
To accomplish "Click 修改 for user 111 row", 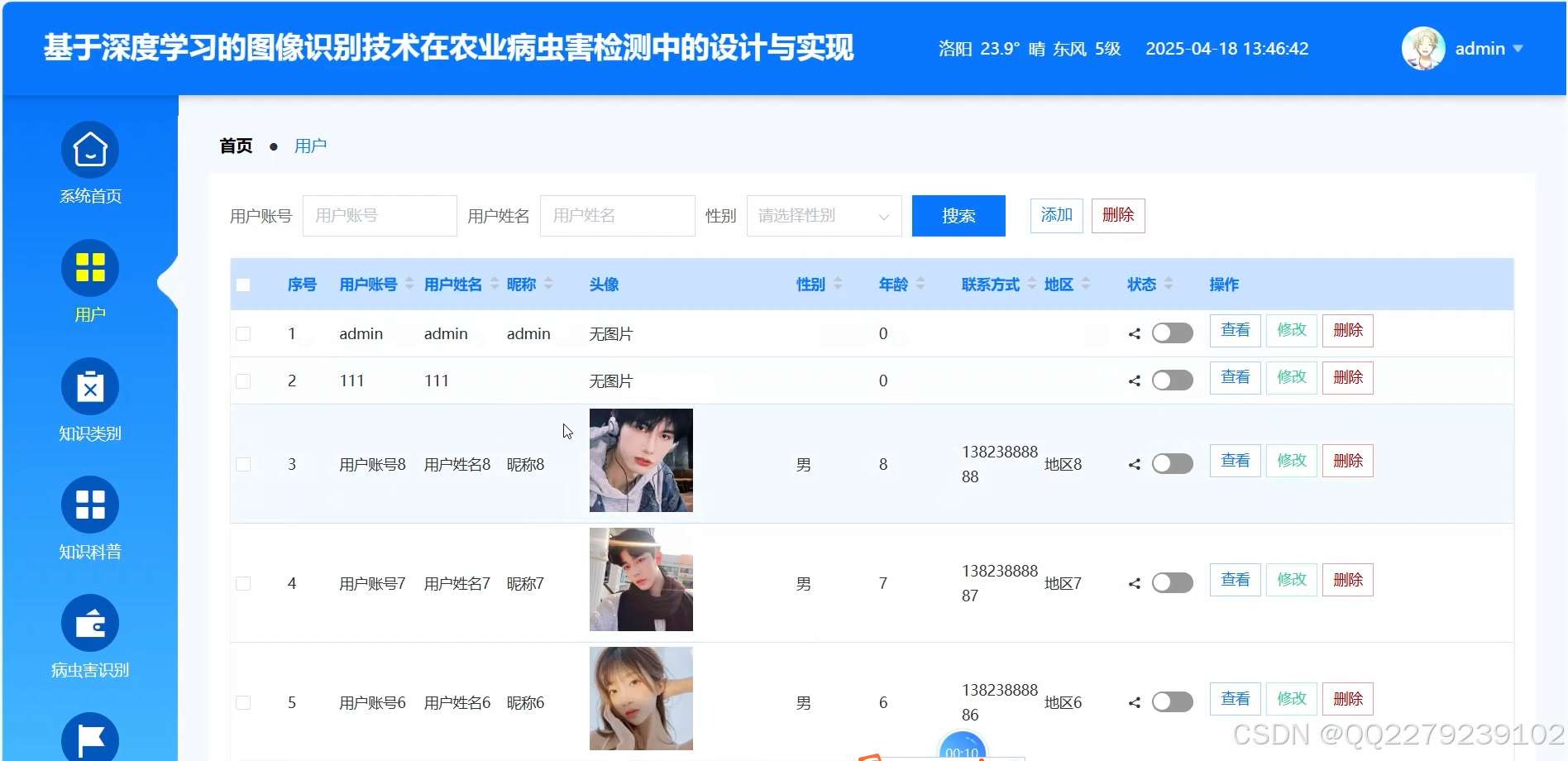I will tap(1291, 378).
